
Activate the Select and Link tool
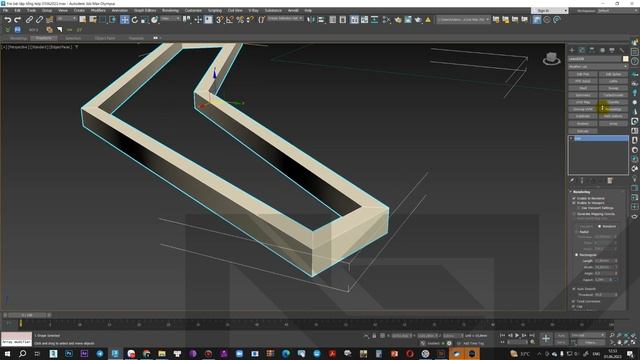pos(29,20)
